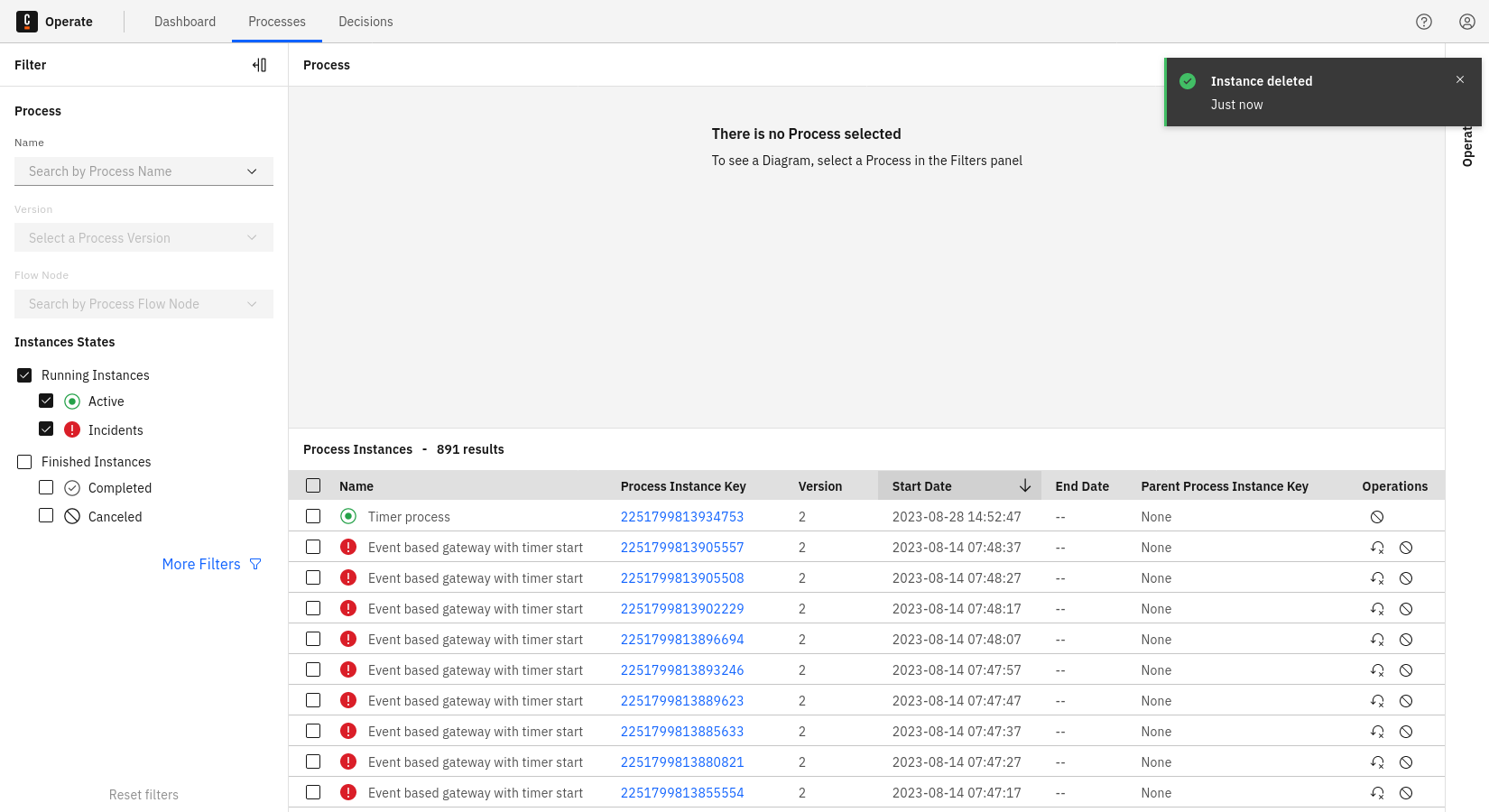
Task: Click the active status icon on Timer process
Action: (348, 516)
